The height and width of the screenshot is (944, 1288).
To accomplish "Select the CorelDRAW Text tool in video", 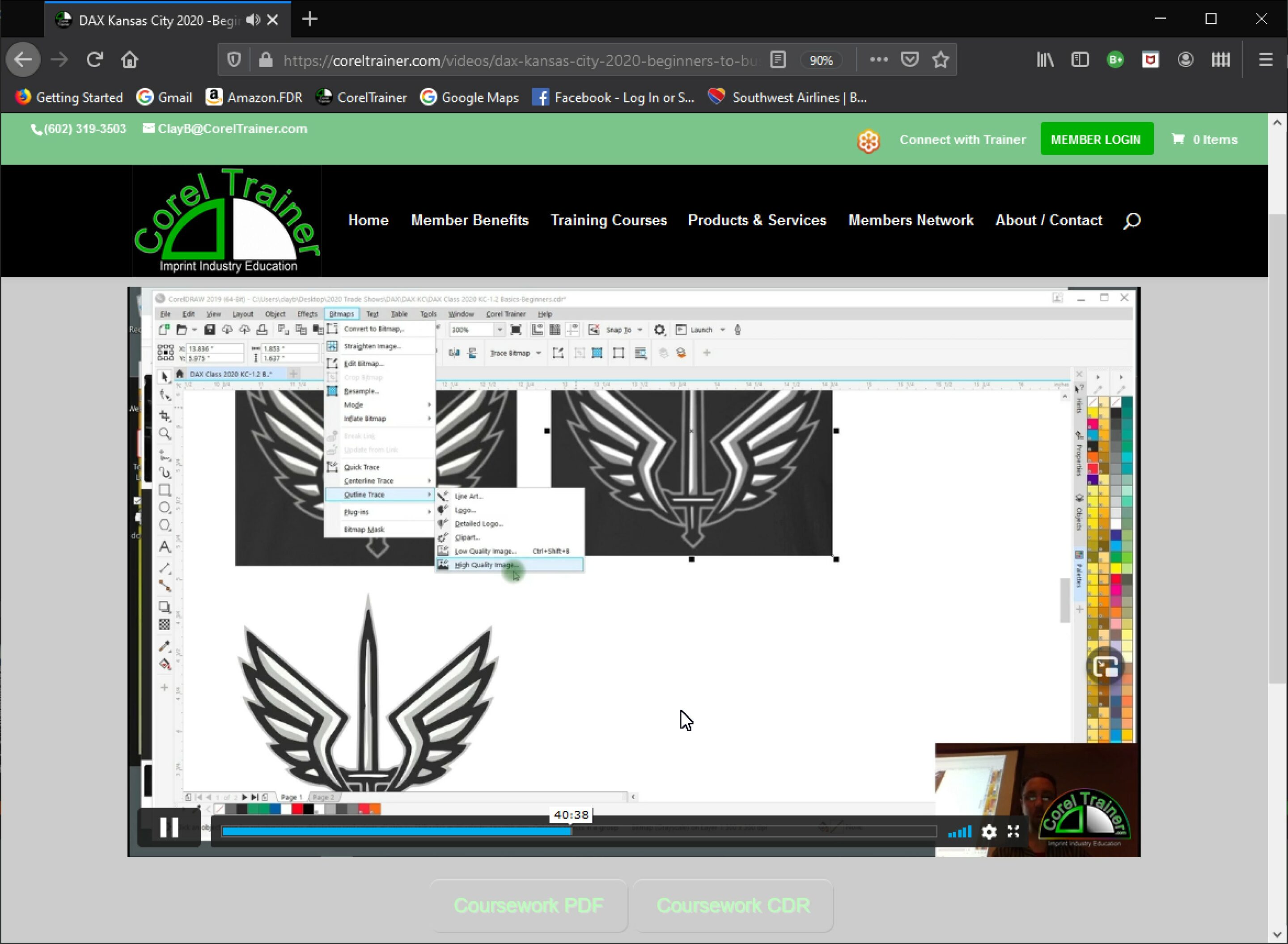I will click(x=165, y=547).
